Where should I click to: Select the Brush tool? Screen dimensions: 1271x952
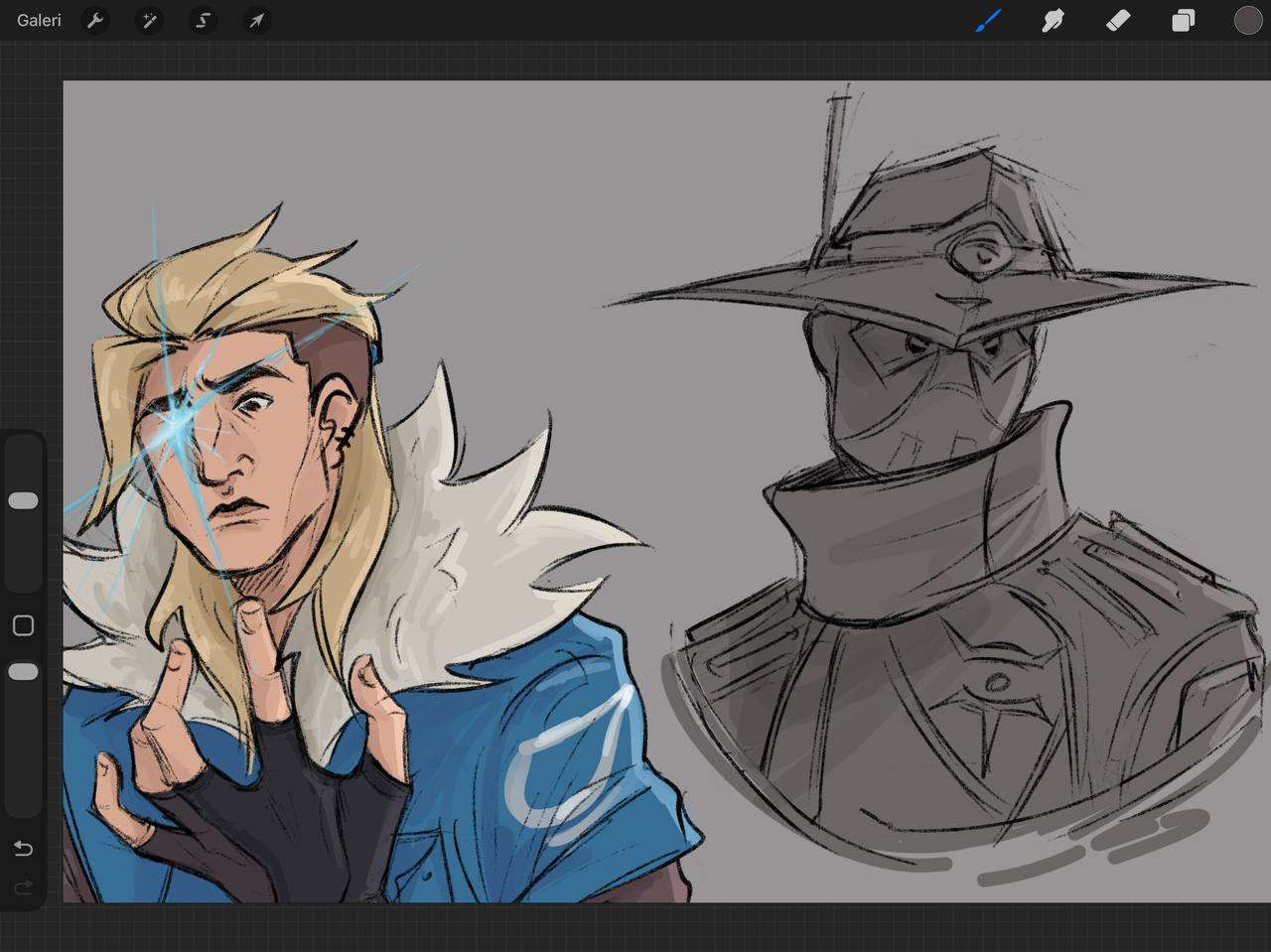tap(987, 20)
